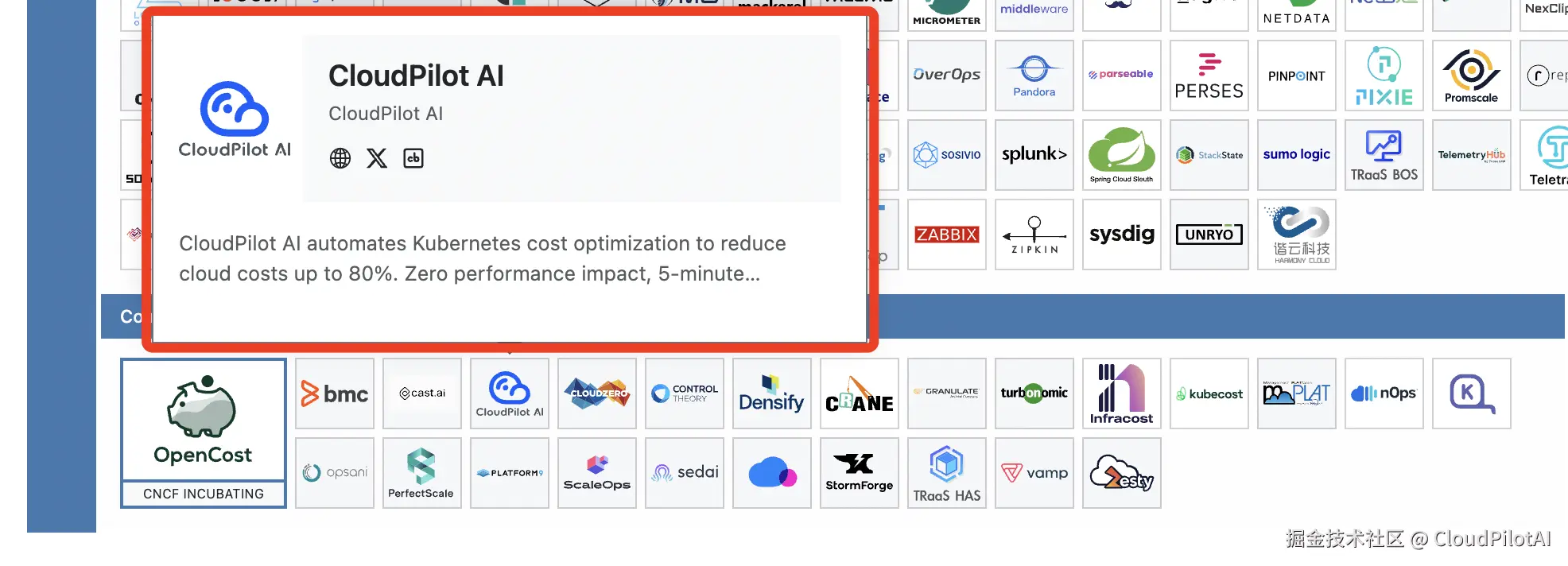1568x566 pixels.
Task: Open the Spring Cloud Sleuth card
Action: (1122, 155)
